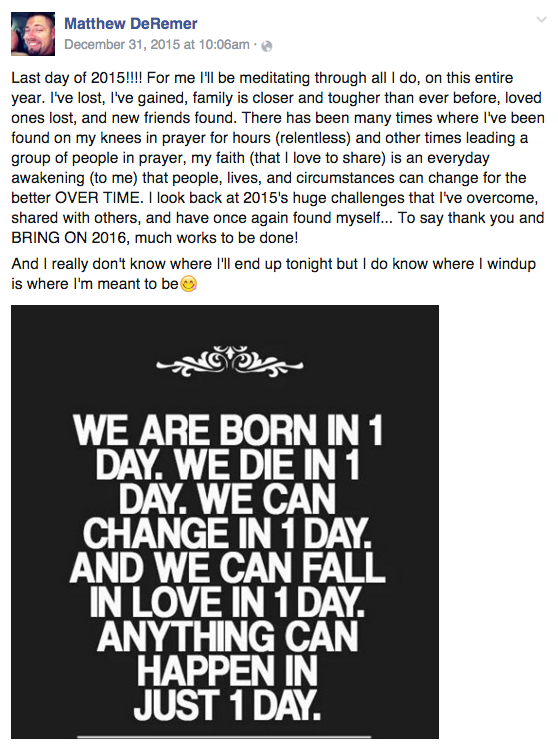558x749 pixels.
Task: Click the 'BRING ON 2016' phrase in post
Action: [x=69, y=237]
